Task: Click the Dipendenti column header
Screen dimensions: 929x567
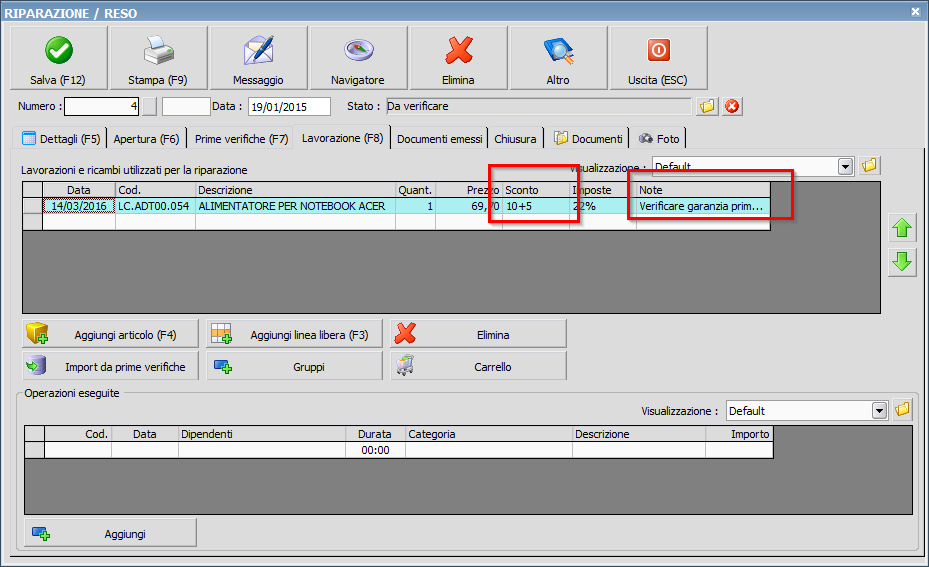Action: tap(262, 434)
